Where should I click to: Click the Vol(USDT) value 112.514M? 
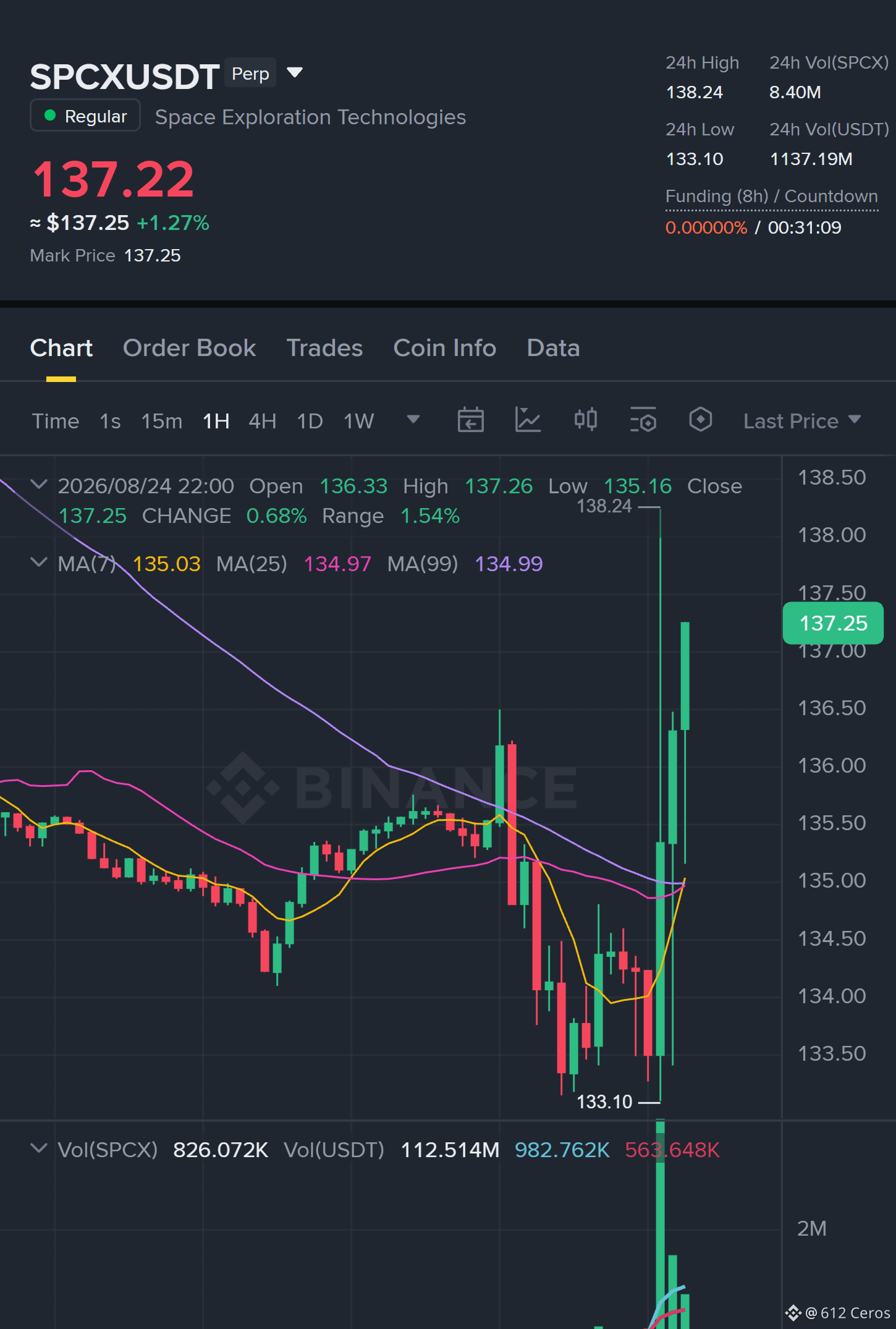coord(450,1150)
